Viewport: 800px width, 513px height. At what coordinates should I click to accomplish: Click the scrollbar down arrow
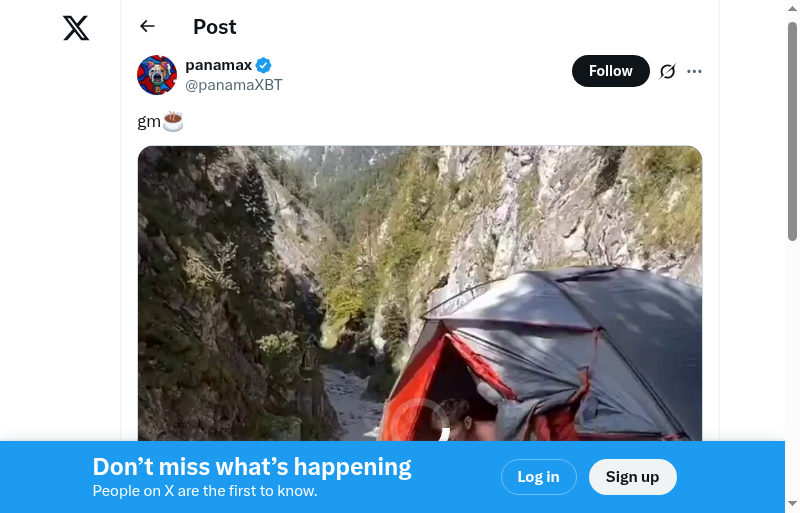[792, 503]
